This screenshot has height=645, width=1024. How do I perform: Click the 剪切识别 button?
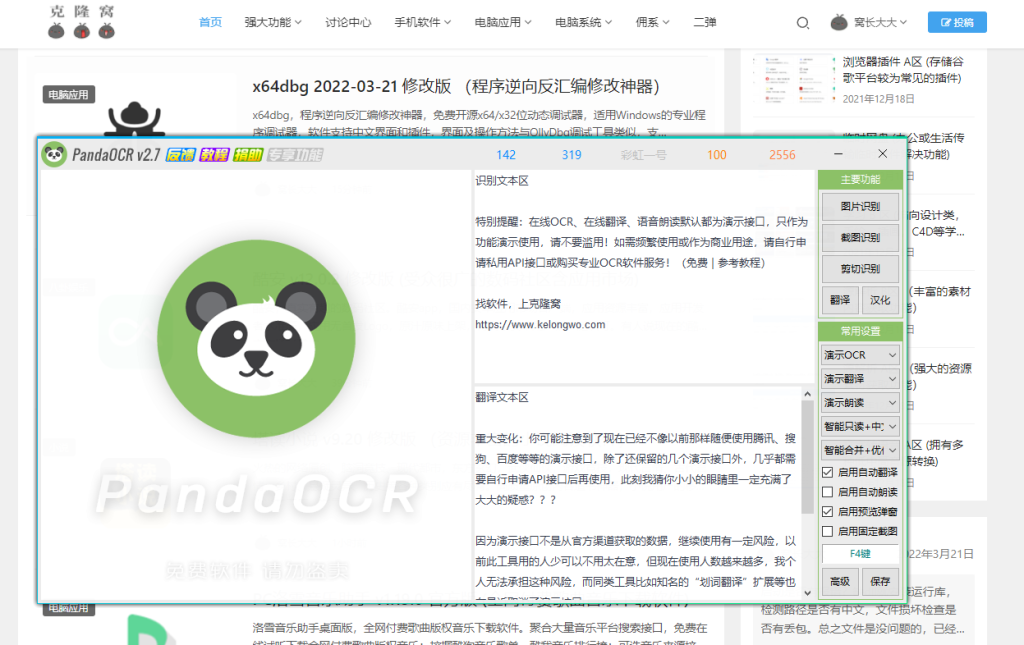860,269
